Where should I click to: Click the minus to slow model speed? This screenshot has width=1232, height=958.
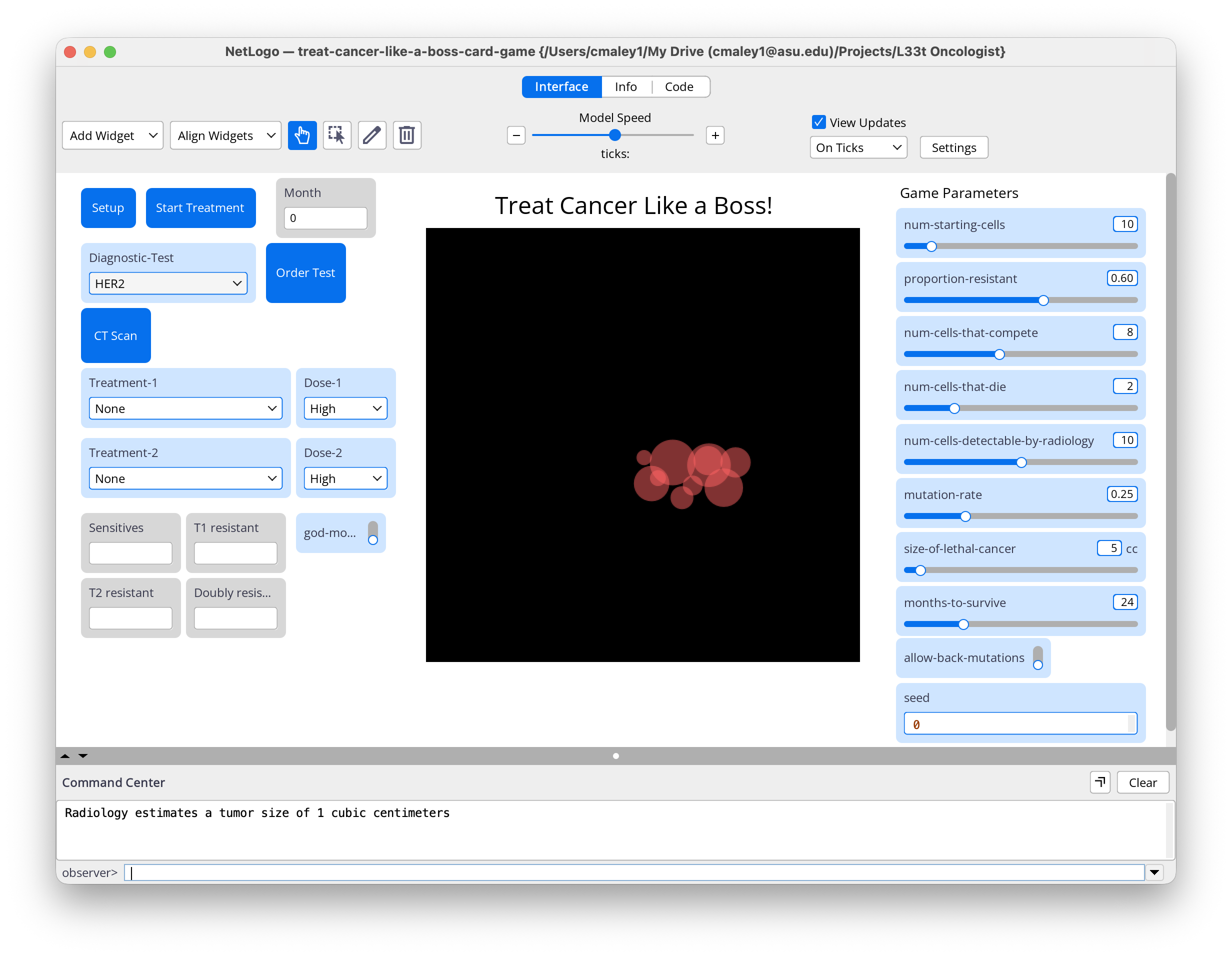515,135
